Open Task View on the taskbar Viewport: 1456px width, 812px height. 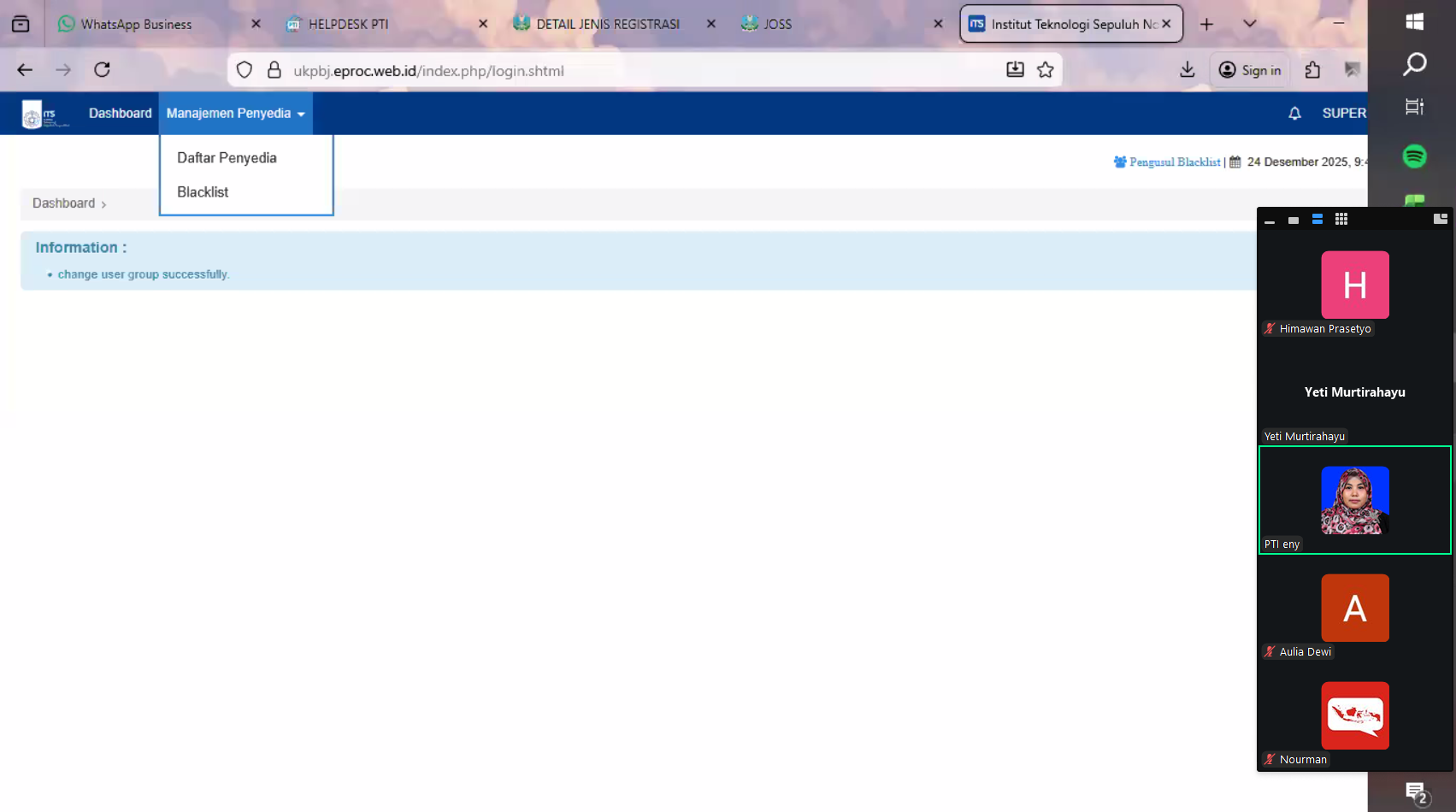pos(1414,107)
